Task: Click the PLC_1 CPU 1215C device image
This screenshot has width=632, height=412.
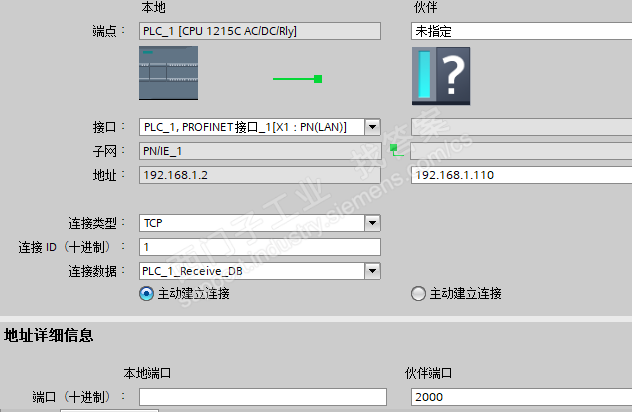Action: pos(168,73)
